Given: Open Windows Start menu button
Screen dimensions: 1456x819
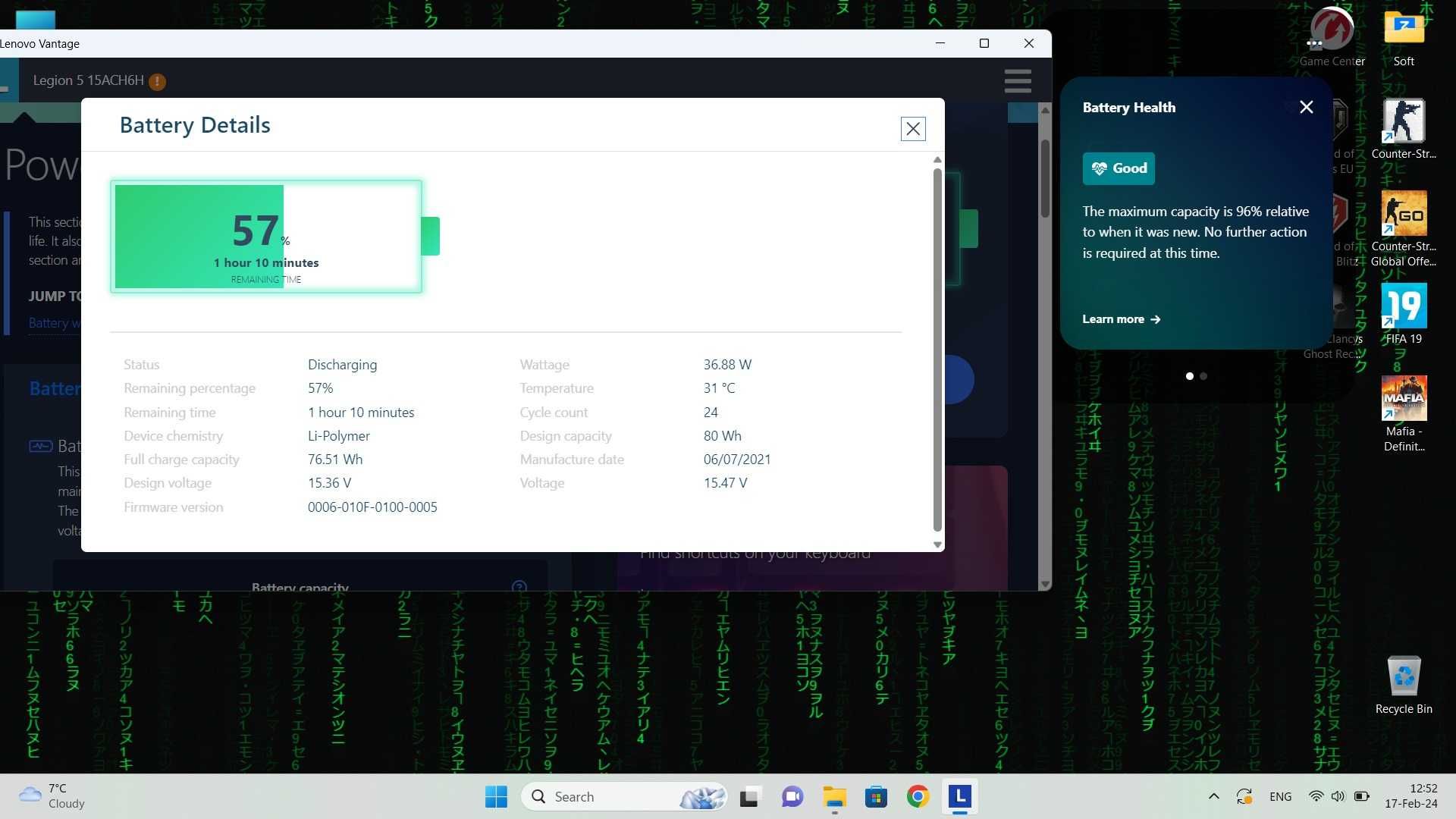Looking at the screenshot, I should click(x=496, y=795).
